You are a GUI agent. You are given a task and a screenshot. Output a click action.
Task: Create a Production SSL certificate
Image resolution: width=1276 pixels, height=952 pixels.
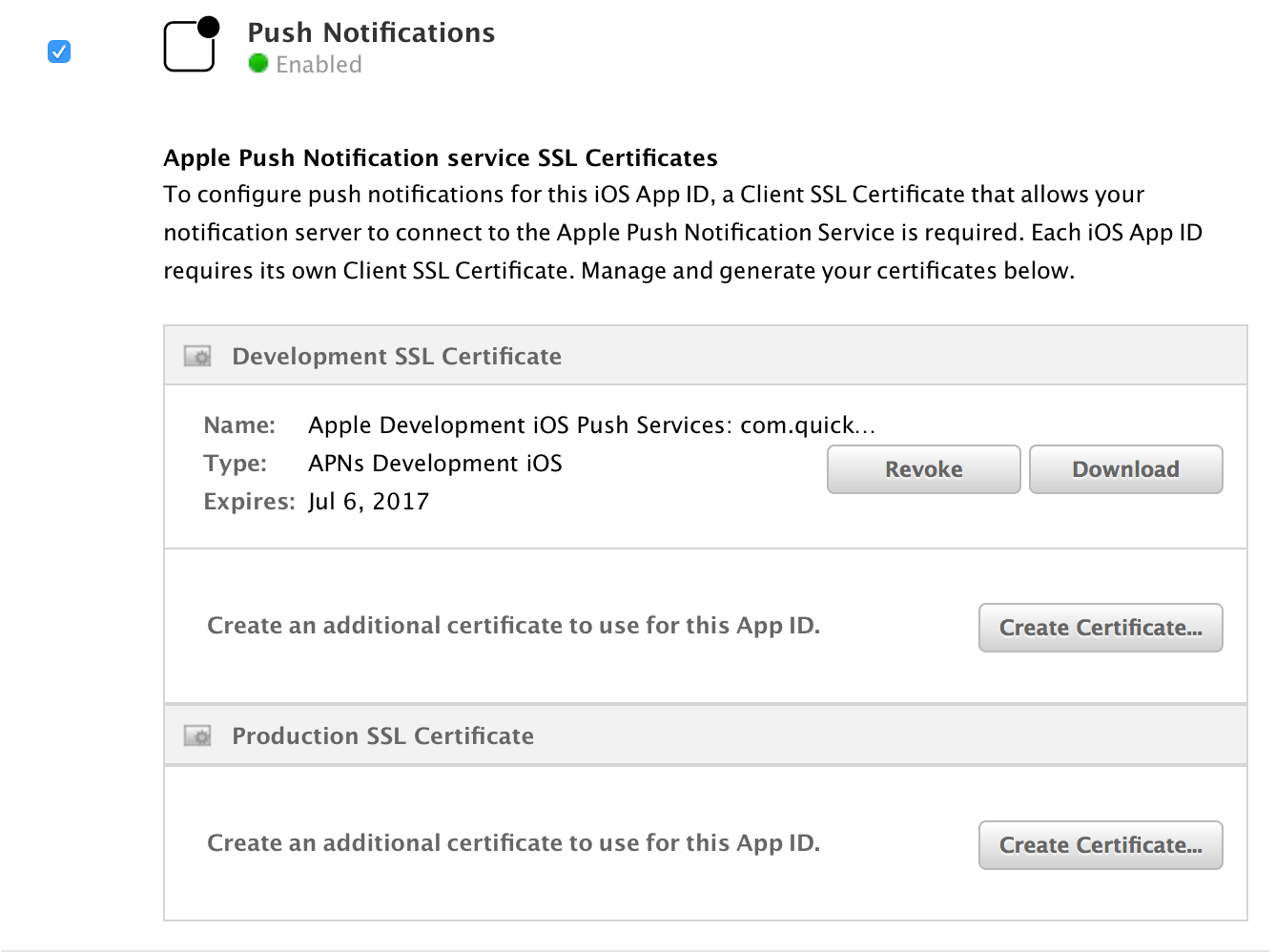[1101, 845]
